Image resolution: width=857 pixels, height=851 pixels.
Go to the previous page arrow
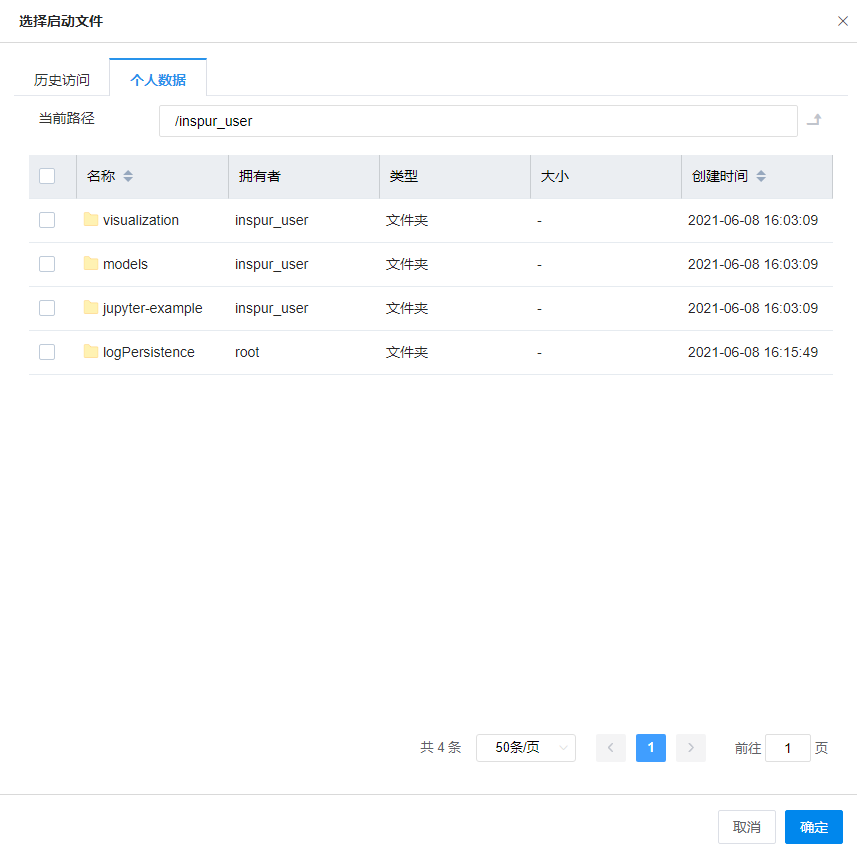coord(611,748)
